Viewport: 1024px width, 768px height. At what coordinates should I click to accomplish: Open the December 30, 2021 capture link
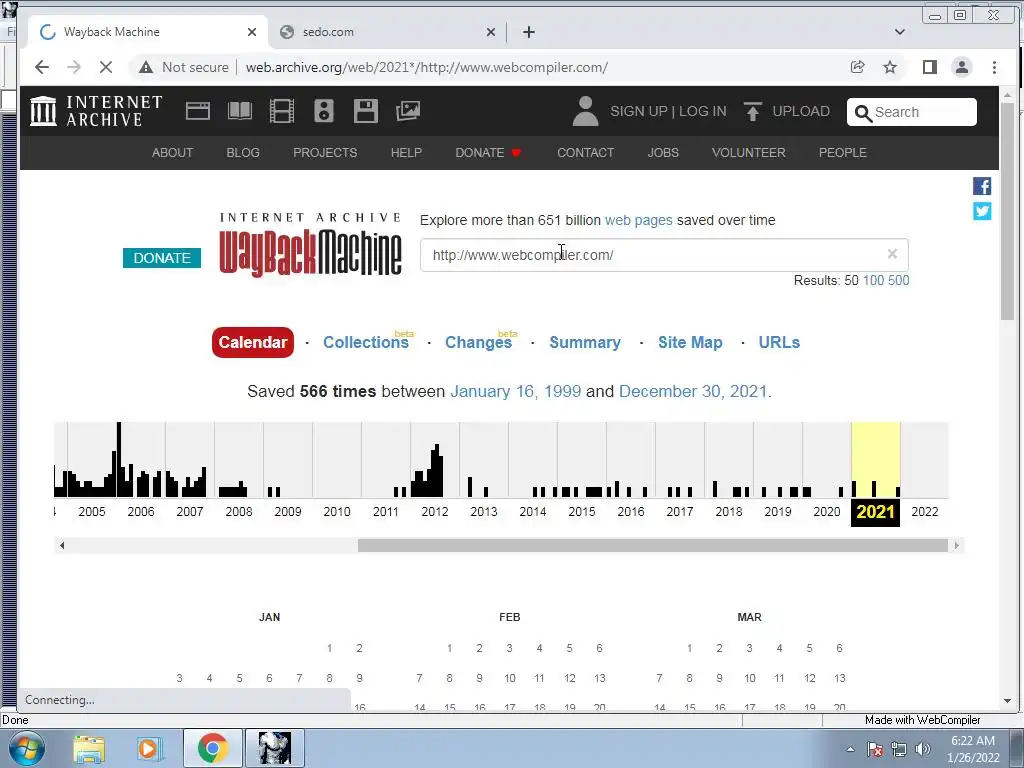tap(693, 391)
